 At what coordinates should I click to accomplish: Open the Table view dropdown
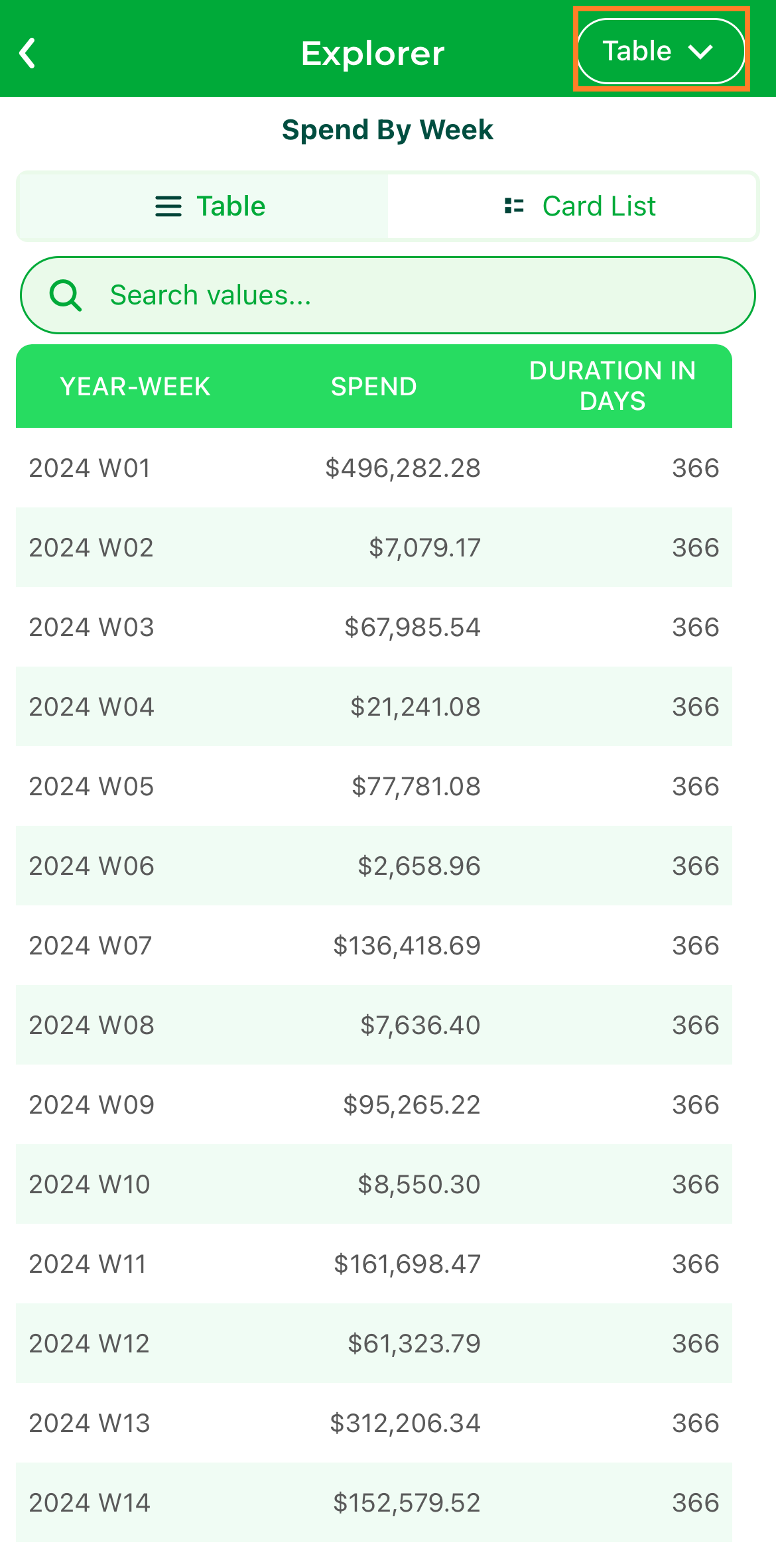pos(661,51)
